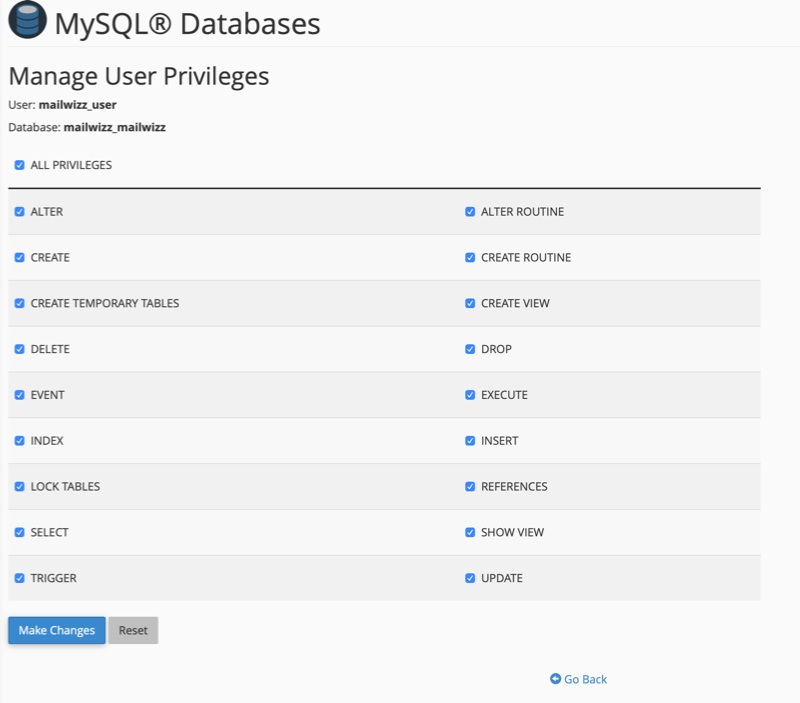Click the DELETE label text
800x703 pixels.
(x=50, y=349)
